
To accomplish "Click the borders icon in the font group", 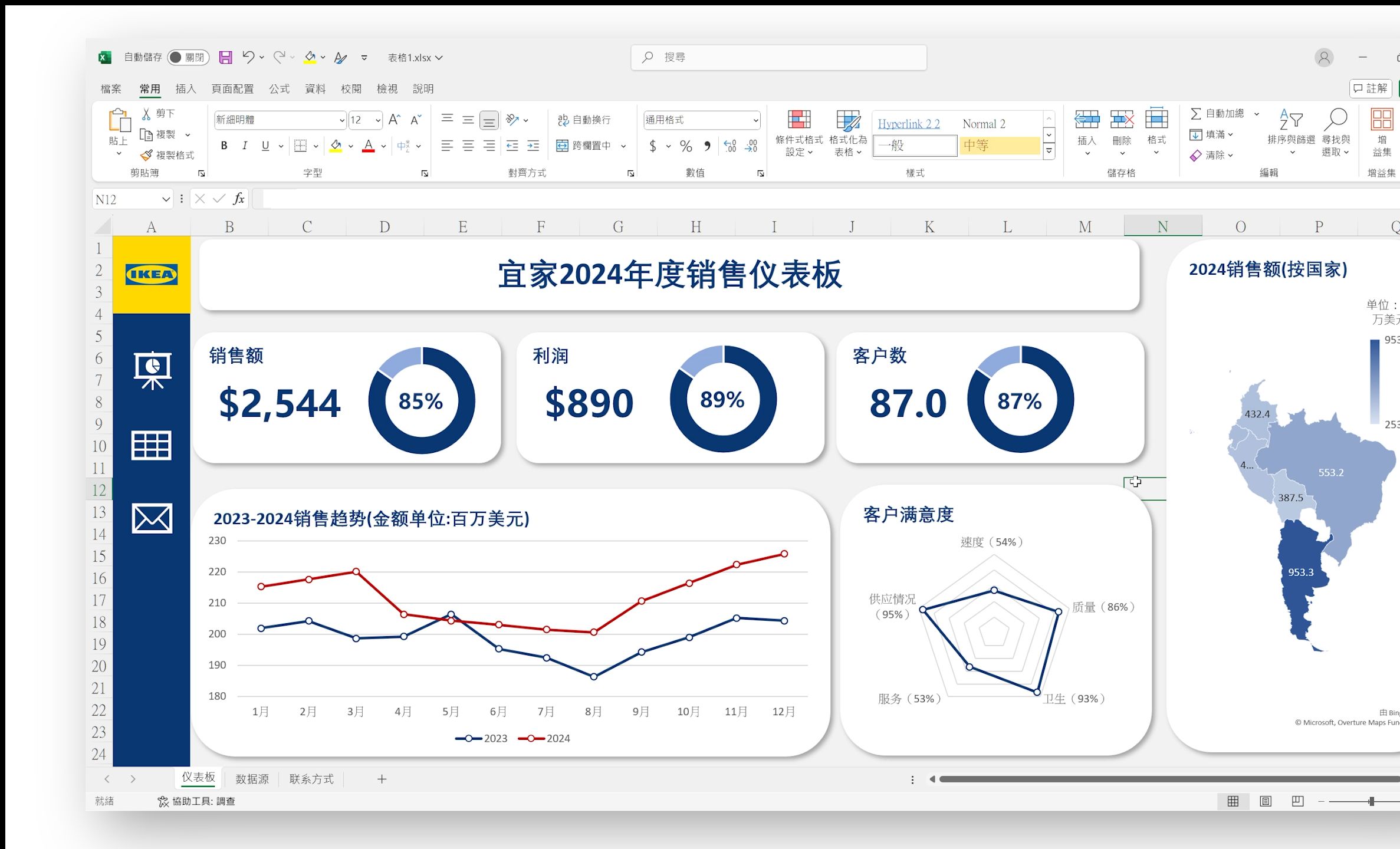I will pyautogui.click(x=300, y=146).
